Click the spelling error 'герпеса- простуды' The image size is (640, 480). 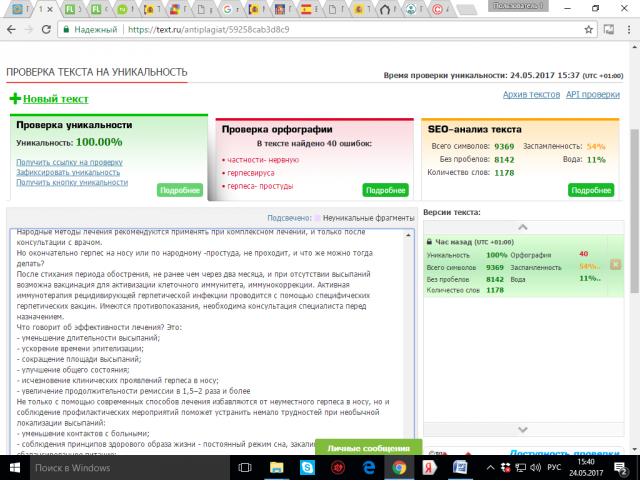(260, 186)
